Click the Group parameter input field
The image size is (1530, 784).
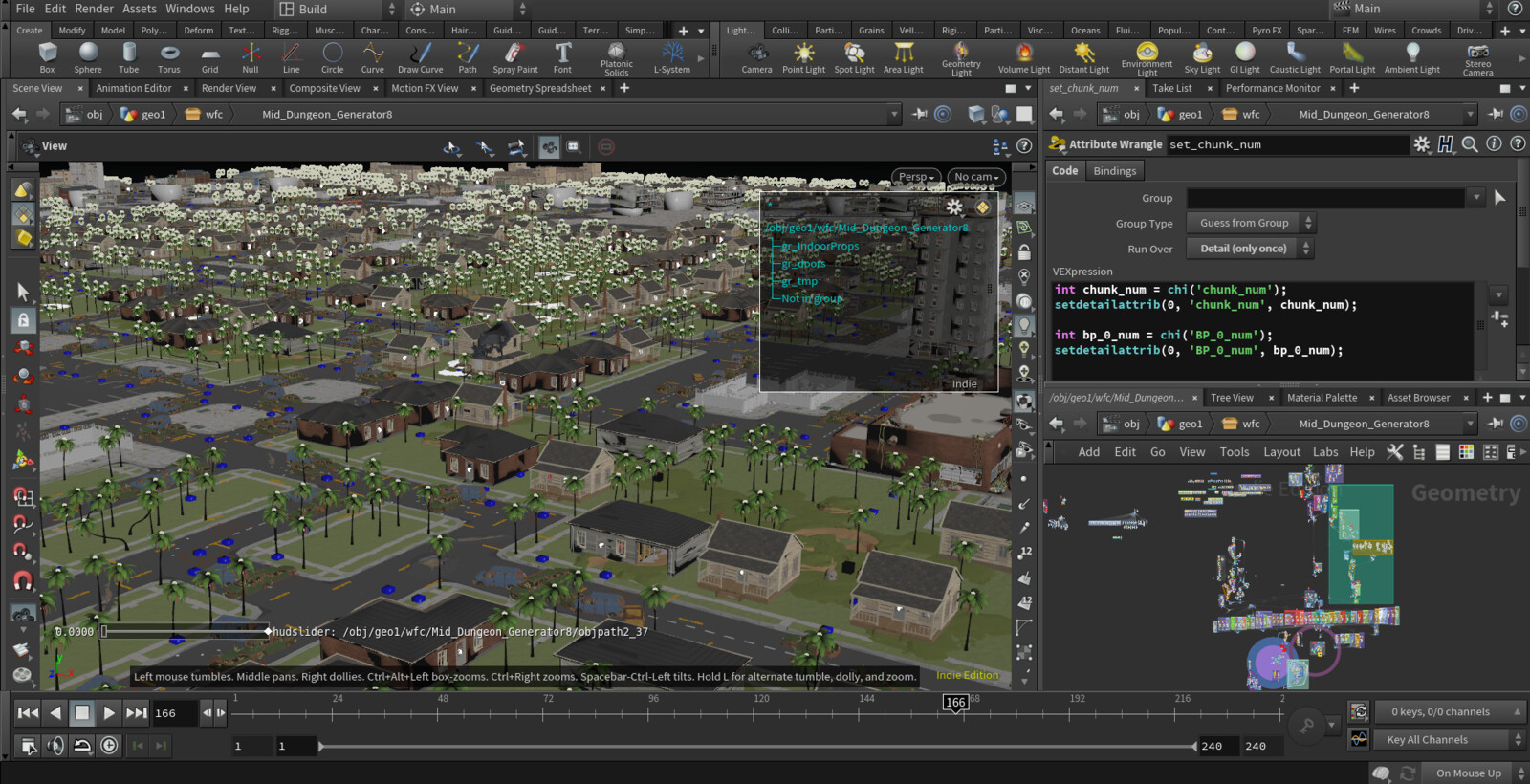[x=1325, y=198]
